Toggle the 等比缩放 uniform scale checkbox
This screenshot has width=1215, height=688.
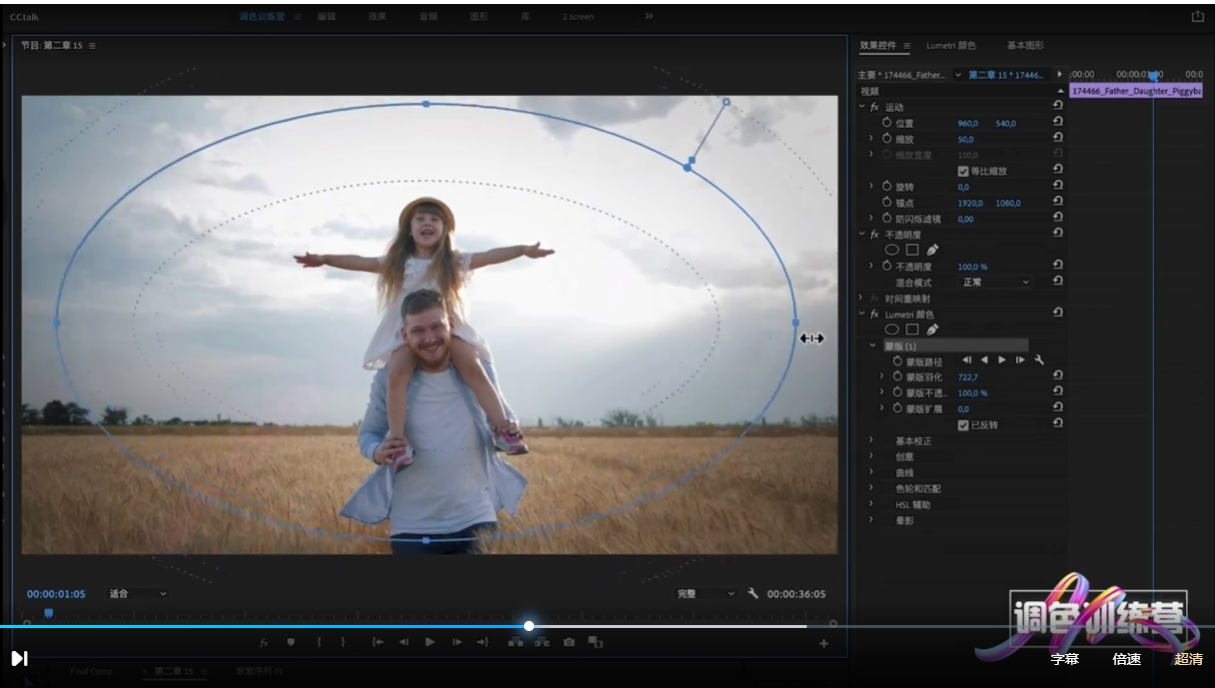(x=963, y=171)
